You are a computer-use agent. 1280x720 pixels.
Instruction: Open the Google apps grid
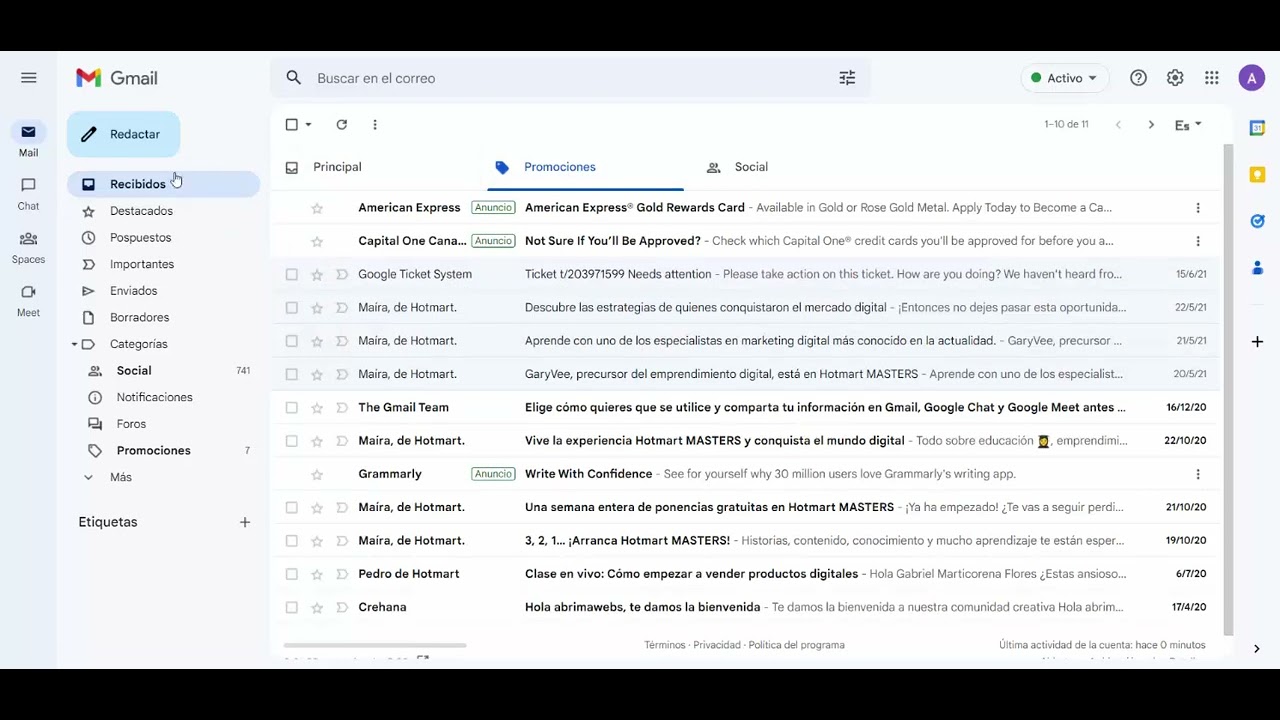click(1212, 78)
